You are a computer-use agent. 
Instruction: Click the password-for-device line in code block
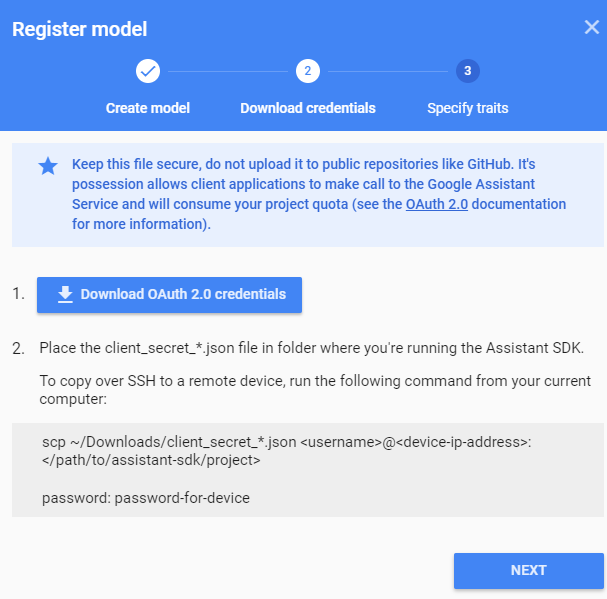tap(145, 497)
